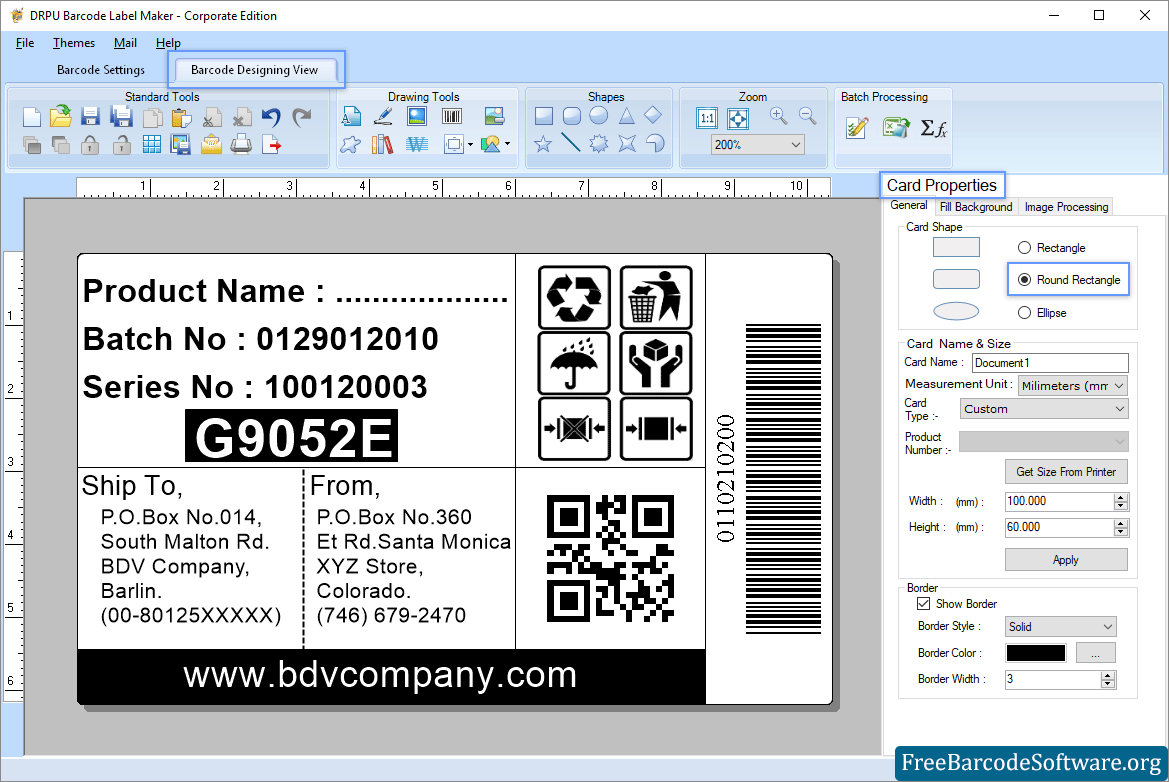Viewport: 1169px width, 782px height.
Task: Open the Measurement Unit dropdown
Action: click(1073, 385)
